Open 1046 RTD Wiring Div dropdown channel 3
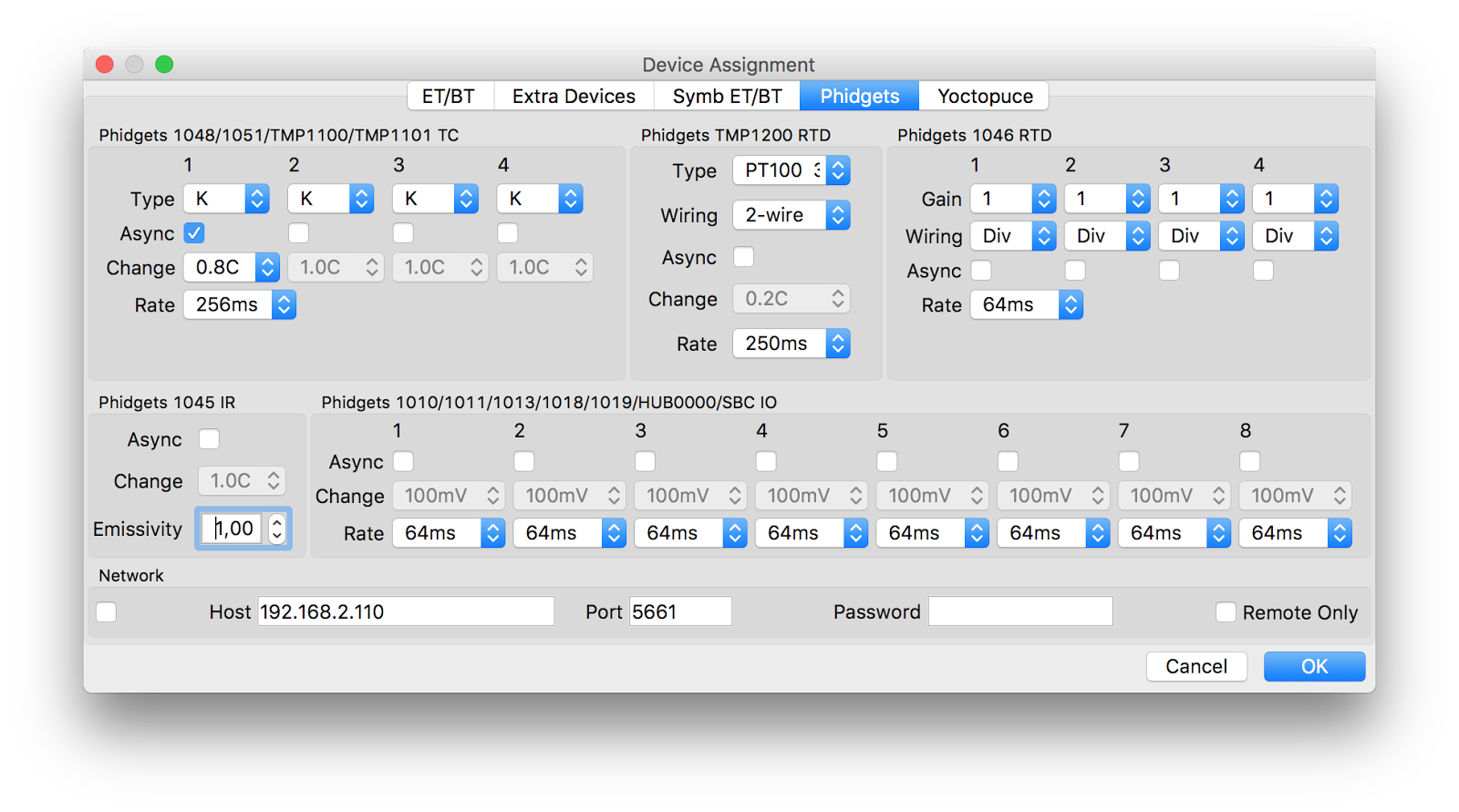Viewport: 1459px width, 812px height. click(x=1201, y=236)
